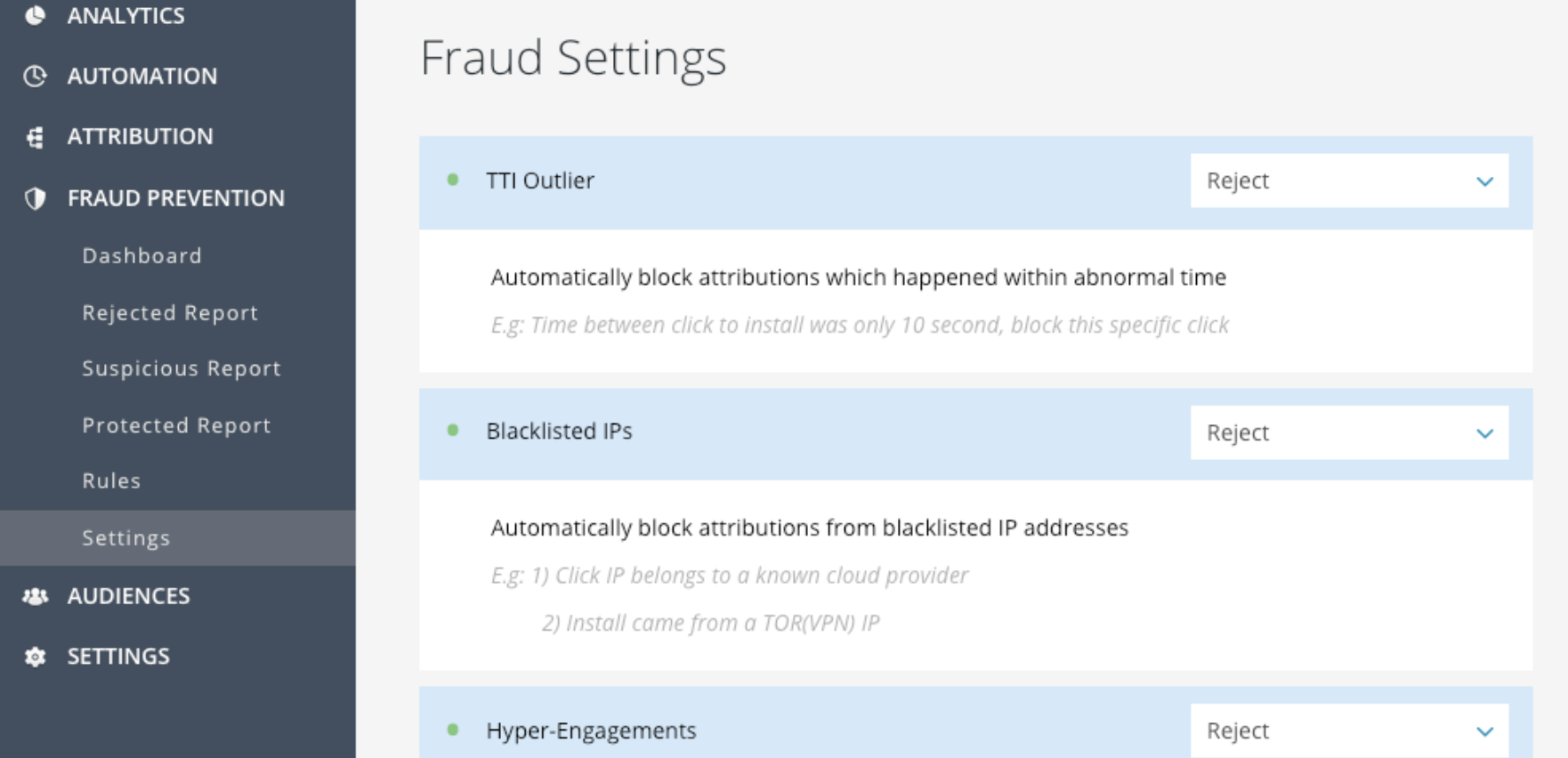The height and width of the screenshot is (758, 1568).
Task: Select the highlighted Settings submenu item
Action: (126, 538)
